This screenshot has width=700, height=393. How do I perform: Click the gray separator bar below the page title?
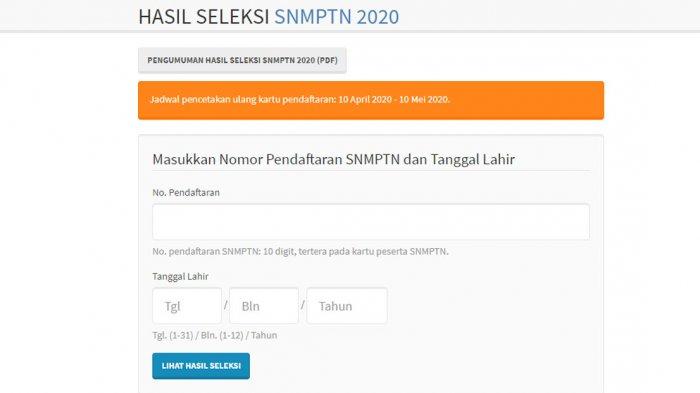click(x=350, y=31)
